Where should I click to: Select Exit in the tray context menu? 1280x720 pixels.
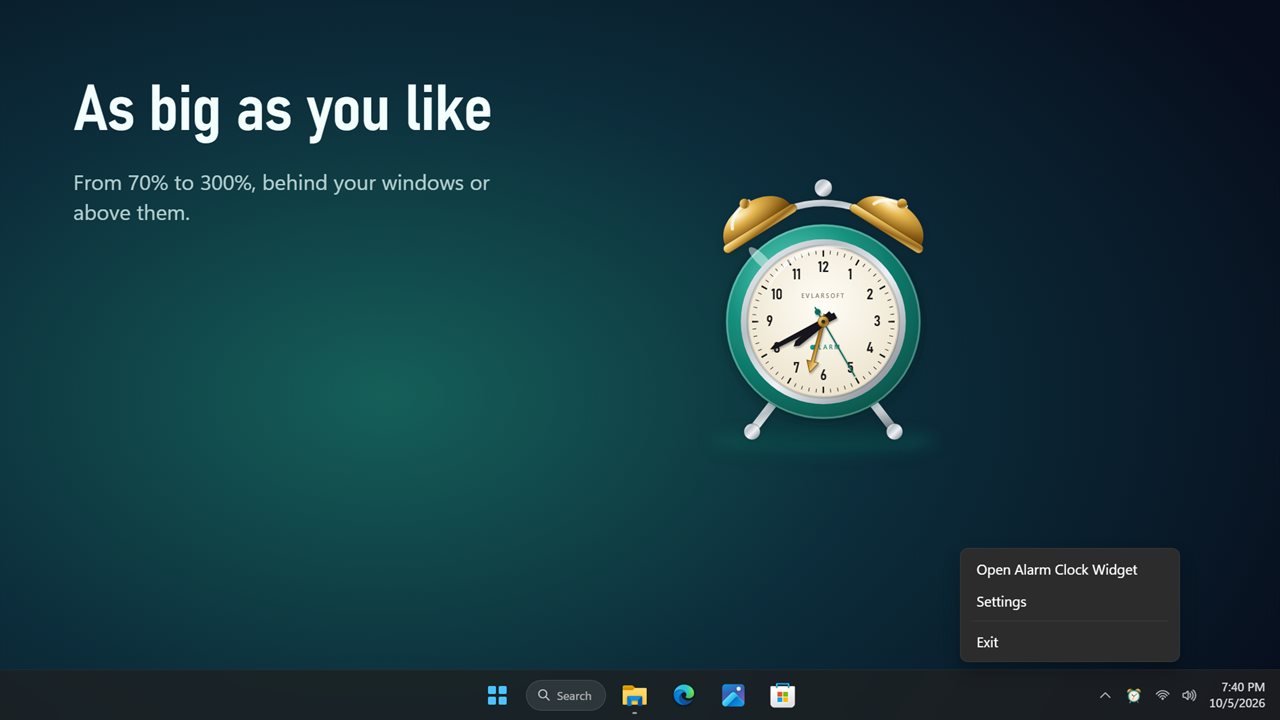1069,642
